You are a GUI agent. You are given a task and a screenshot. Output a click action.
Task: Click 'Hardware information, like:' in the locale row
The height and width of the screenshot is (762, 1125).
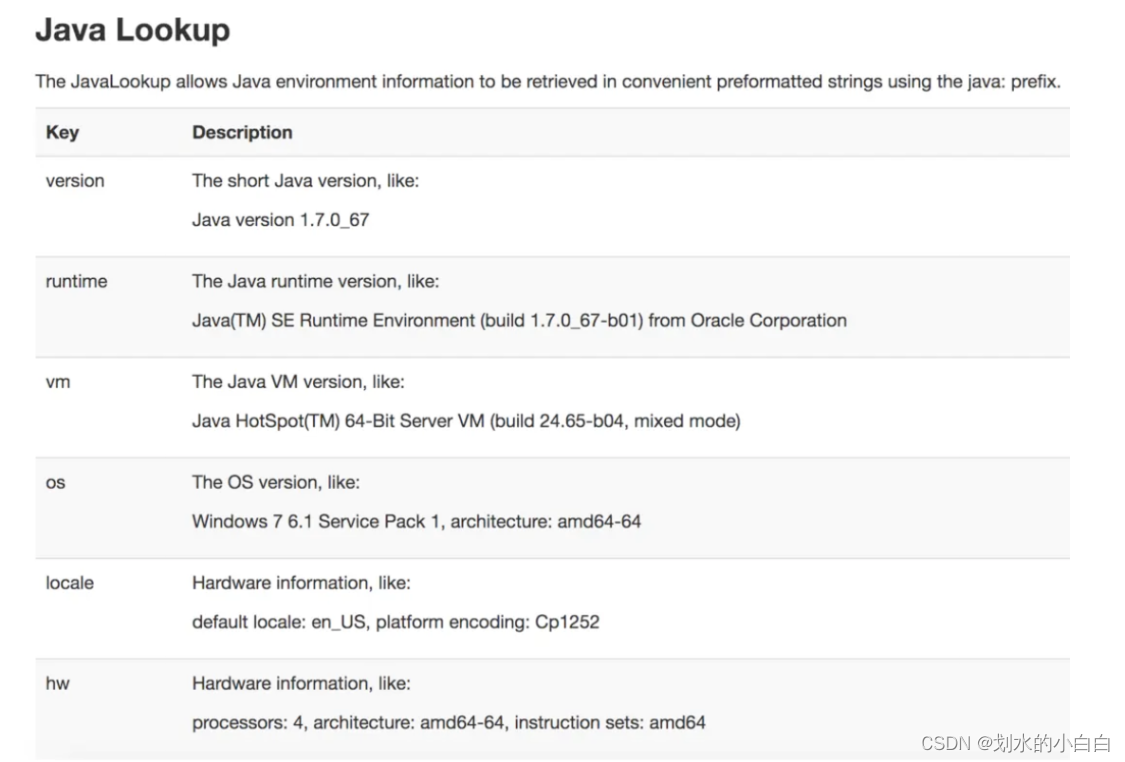tap(301, 583)
